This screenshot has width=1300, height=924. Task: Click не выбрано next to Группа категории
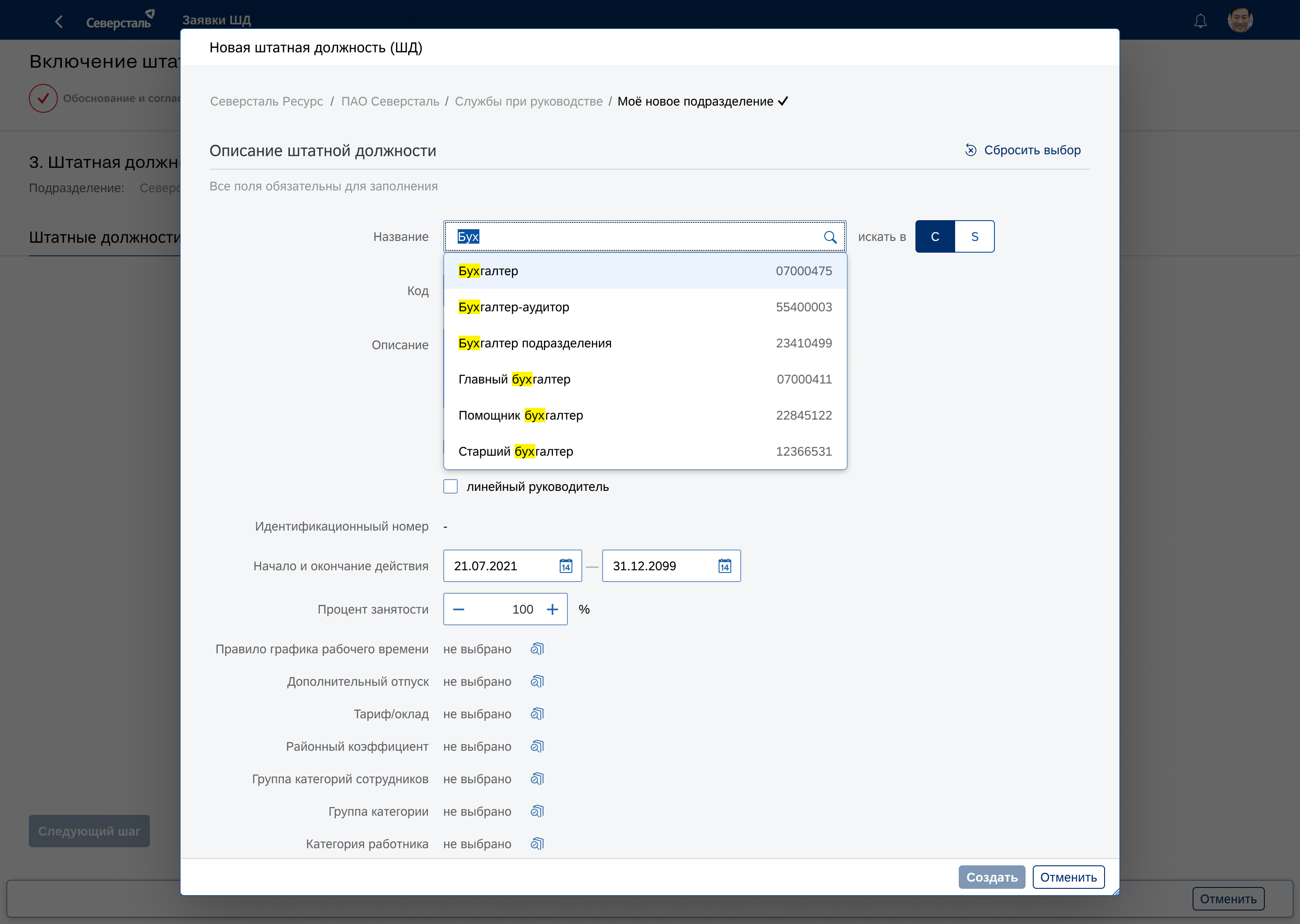tap(478, 811)
